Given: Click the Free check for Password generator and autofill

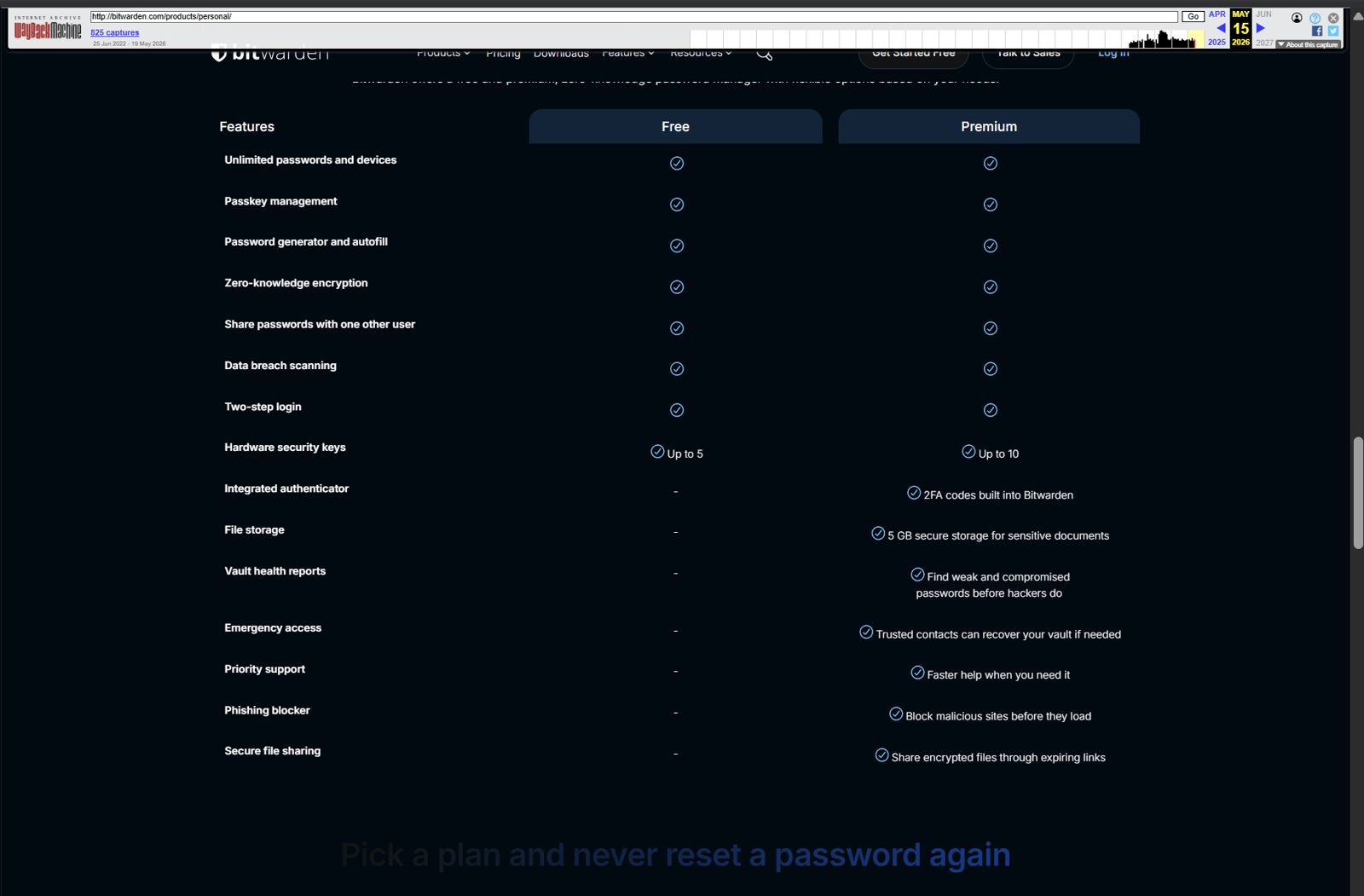Looking at the screenshot, I should (x=677, y=246).
